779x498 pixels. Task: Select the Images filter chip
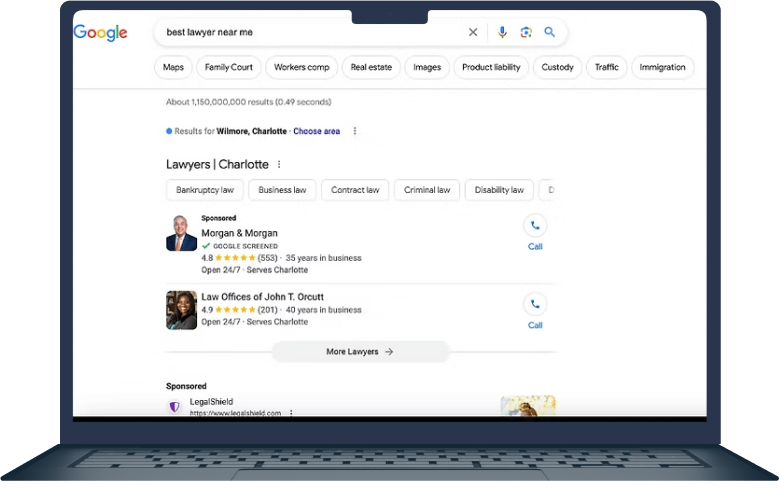[x=427, y=67]
